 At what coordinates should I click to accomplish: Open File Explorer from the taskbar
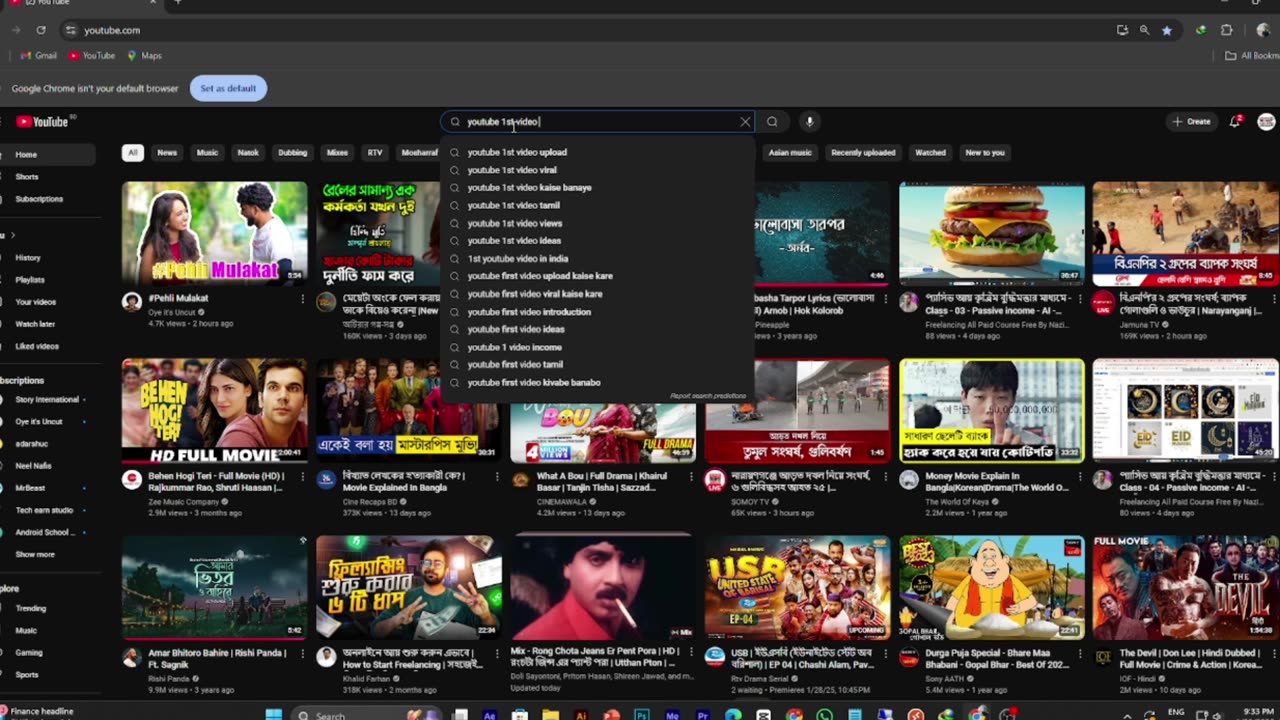(551, 715)
